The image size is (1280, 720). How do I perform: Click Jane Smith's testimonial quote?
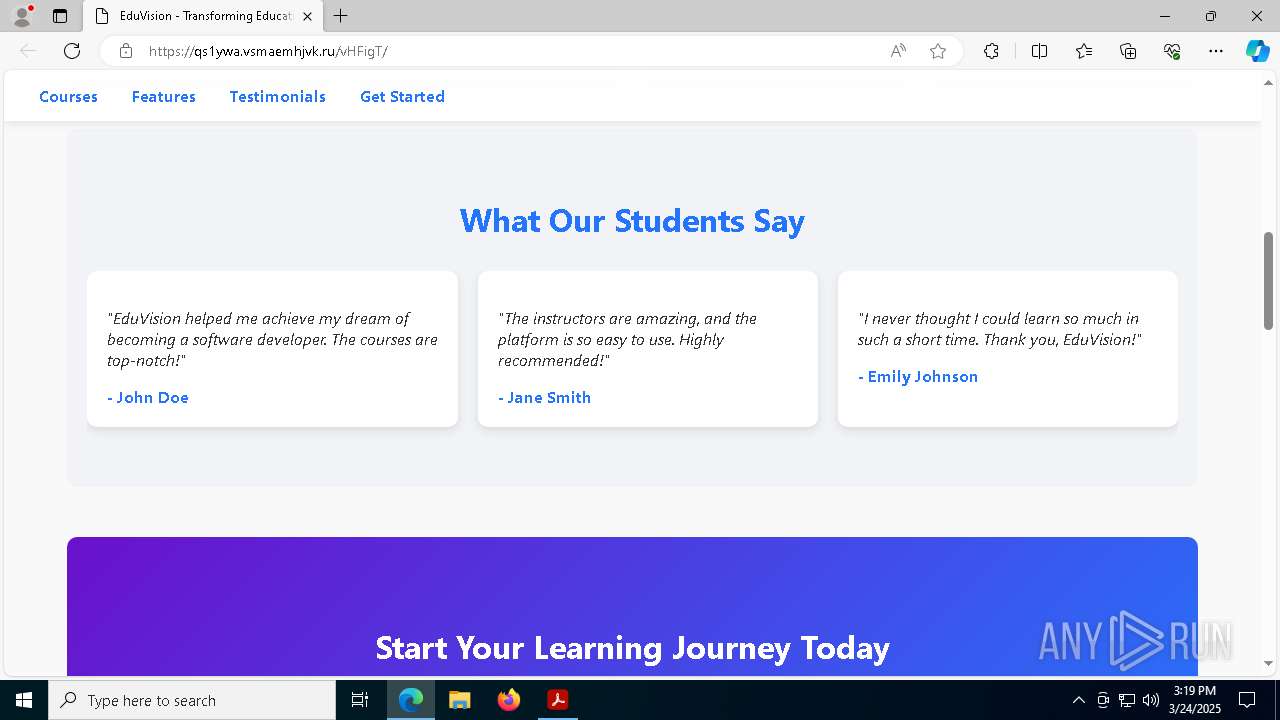[627, 339]
